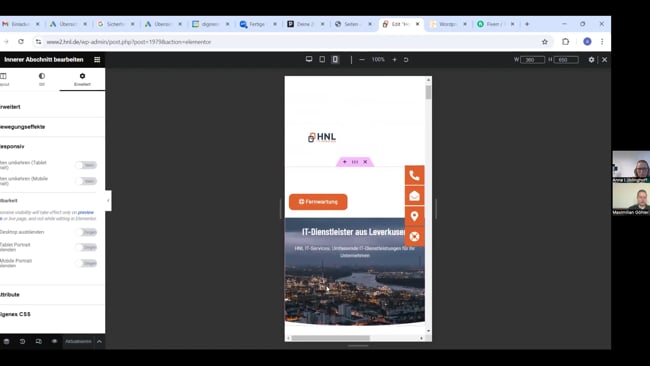650x366 pixels.
Task: Collapse the Responsiv section
Action: [x=52, y=146]
